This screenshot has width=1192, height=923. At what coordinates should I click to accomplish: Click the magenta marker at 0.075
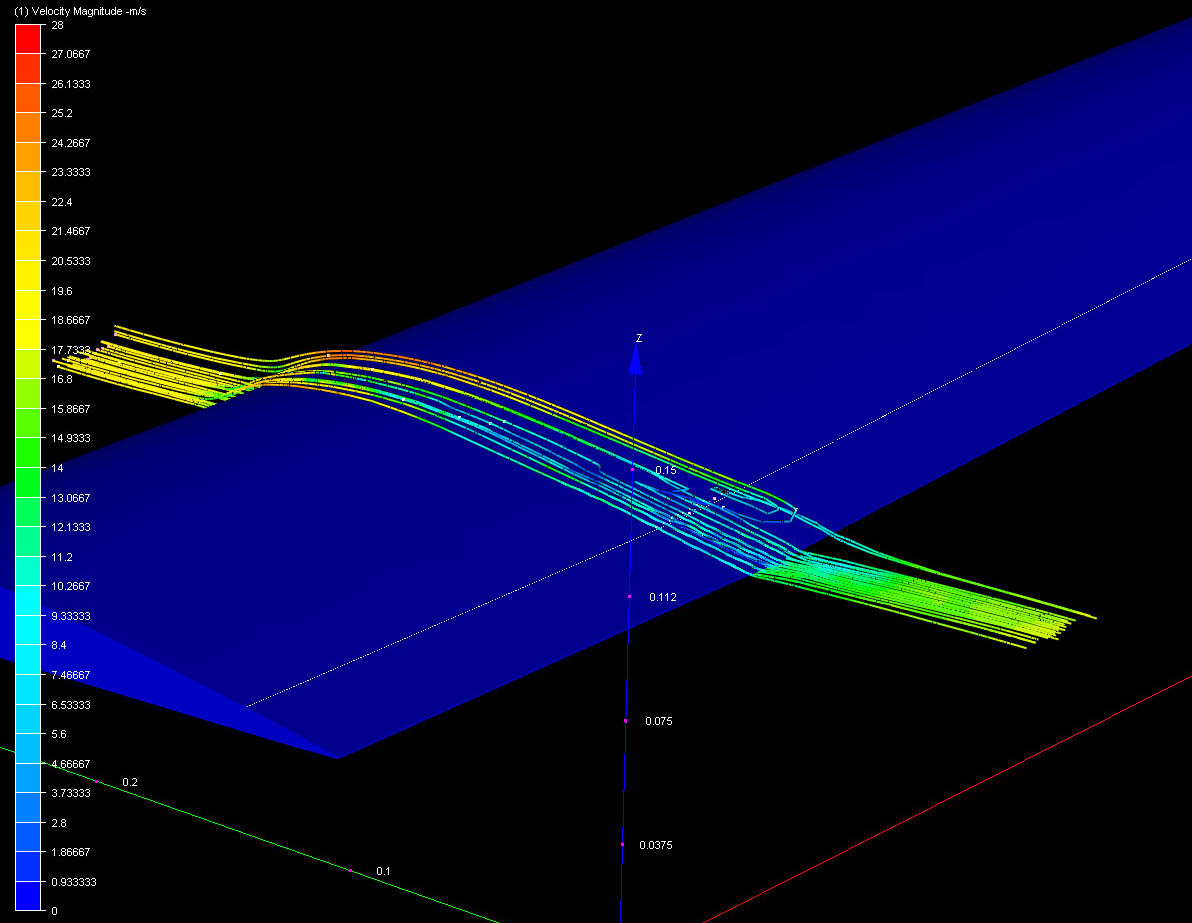625,721
